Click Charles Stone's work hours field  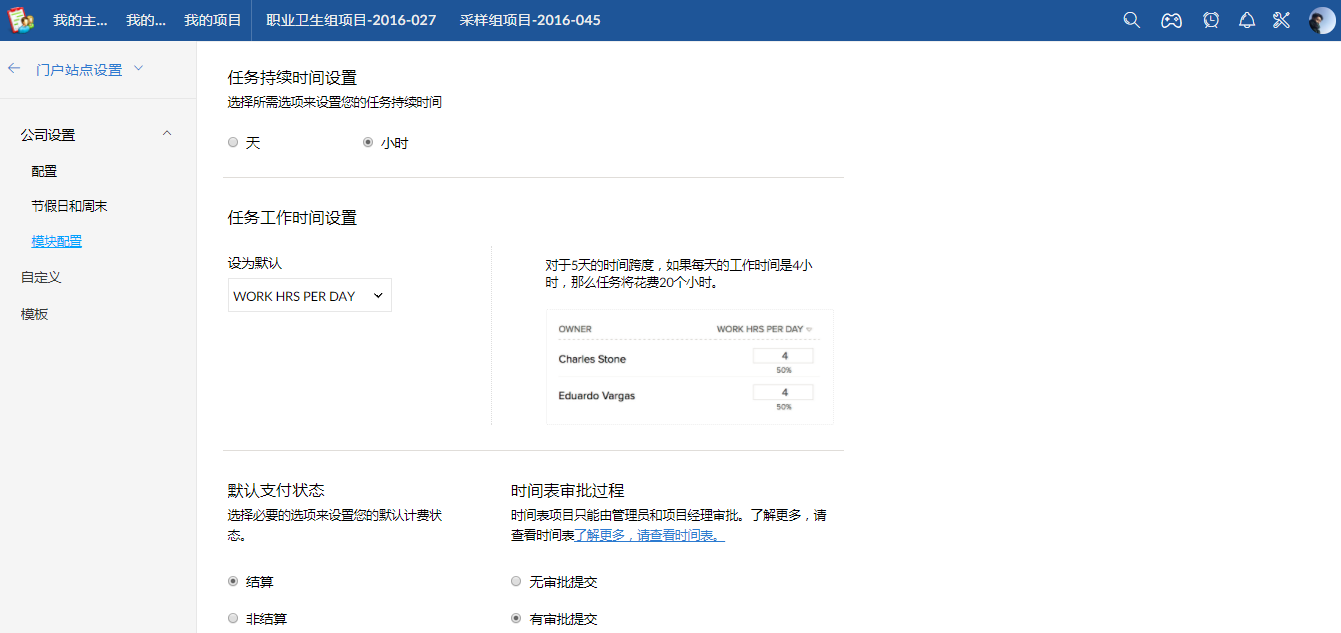point(783,356)
